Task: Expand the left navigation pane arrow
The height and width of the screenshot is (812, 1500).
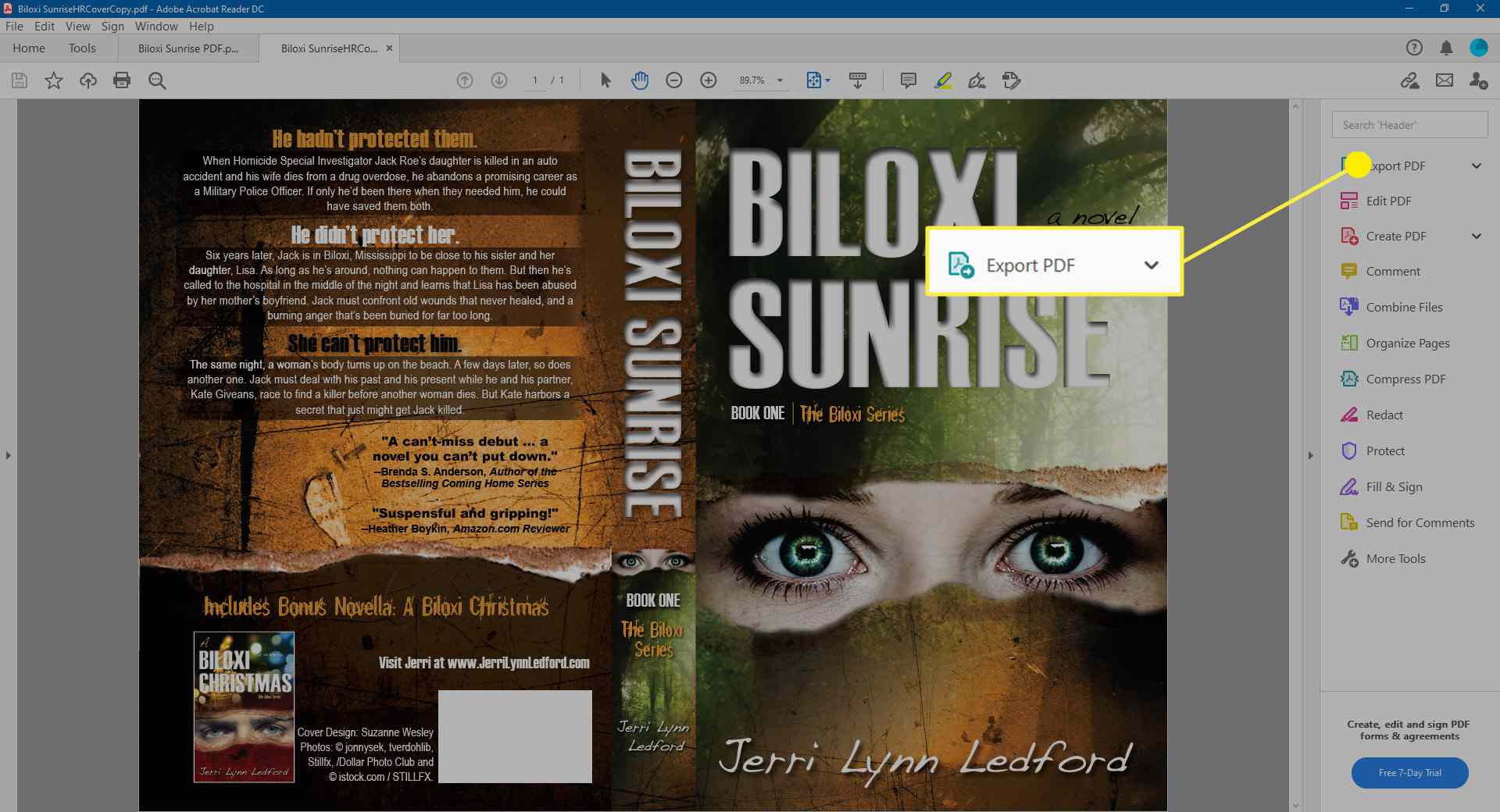Action: point(8,455)
